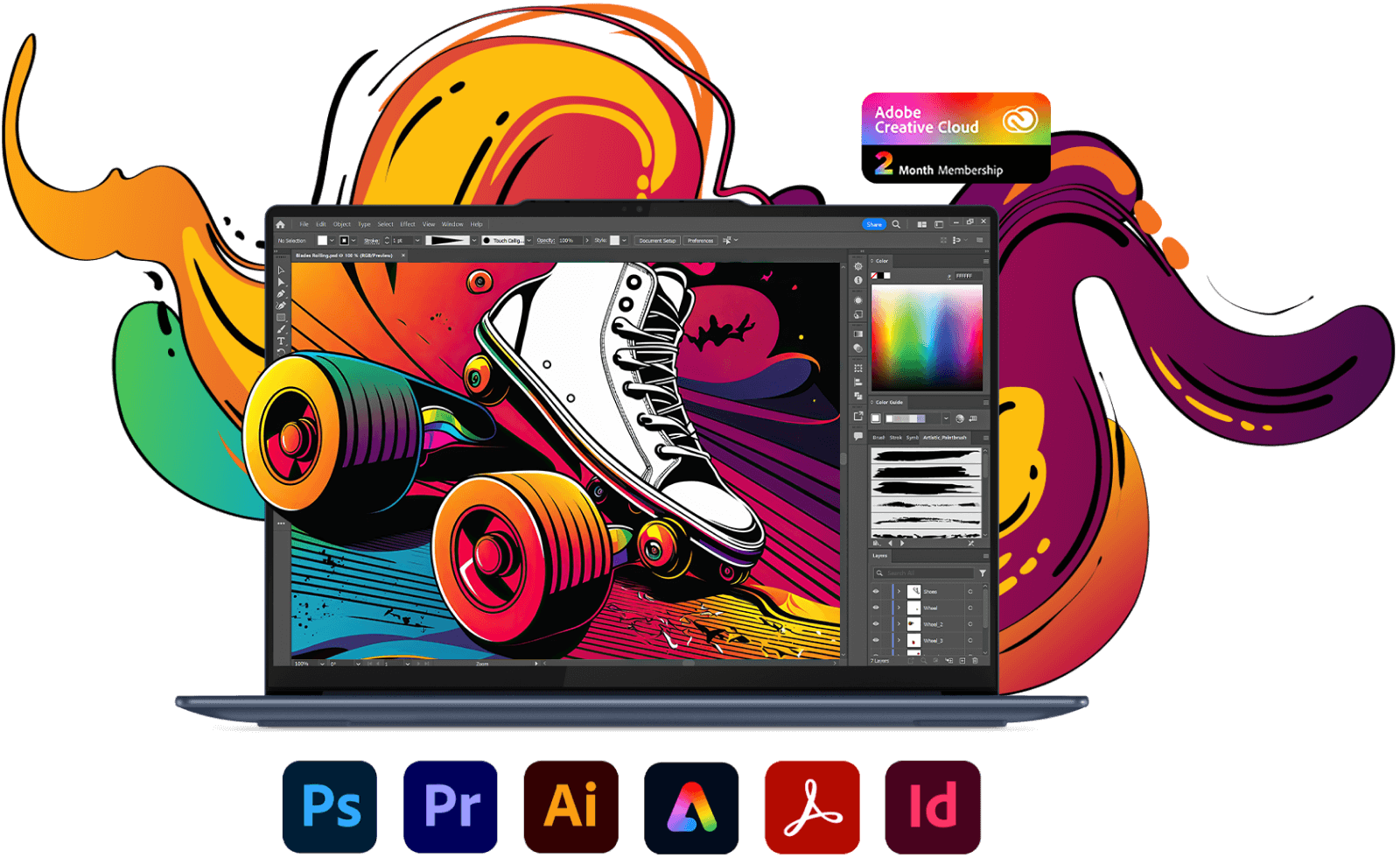Click the FFFFFF hex color field
Image resolution: width=1400 pixels, height=858 pixels.
click(x=969, y=276)
